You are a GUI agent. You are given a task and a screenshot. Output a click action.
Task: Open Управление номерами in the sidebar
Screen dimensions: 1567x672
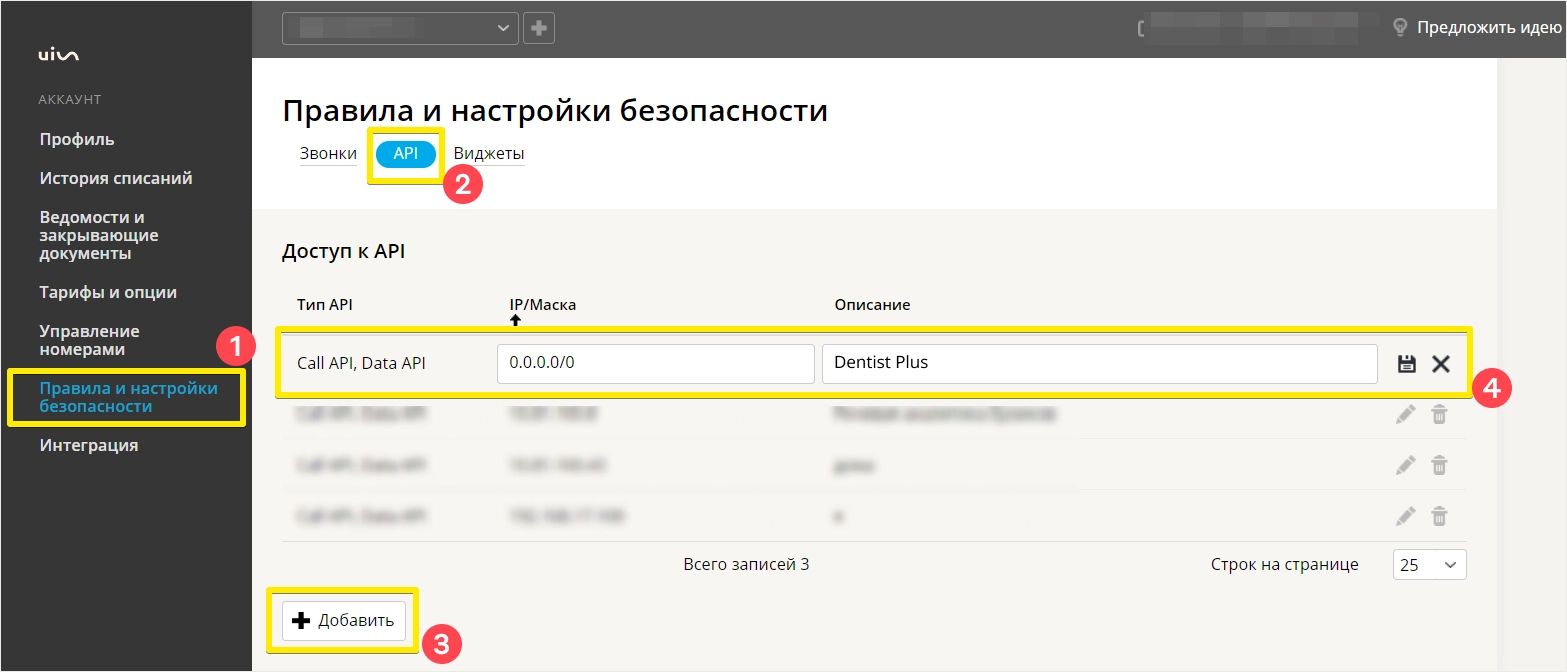(89, 340)
